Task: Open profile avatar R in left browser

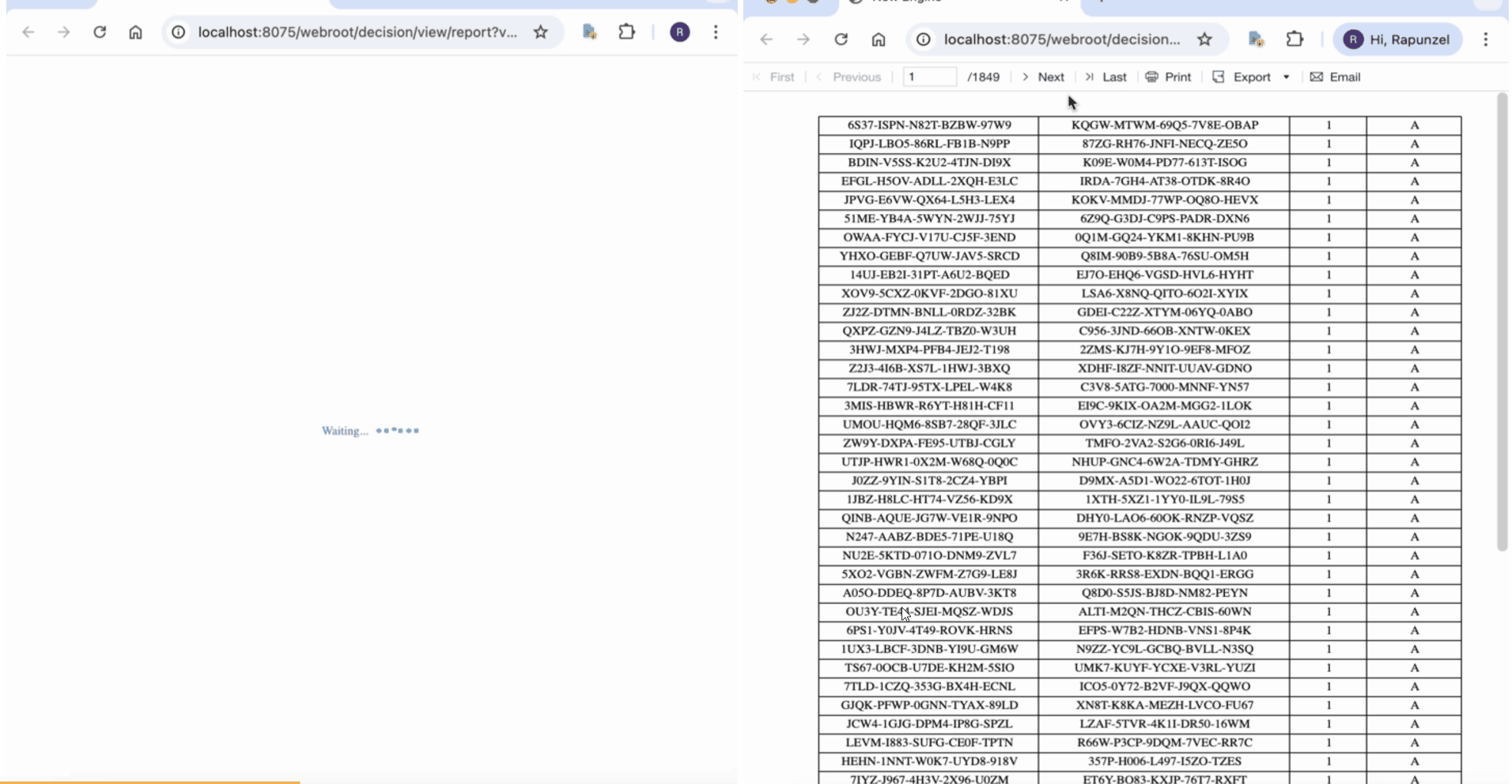Action: point(680,32)
